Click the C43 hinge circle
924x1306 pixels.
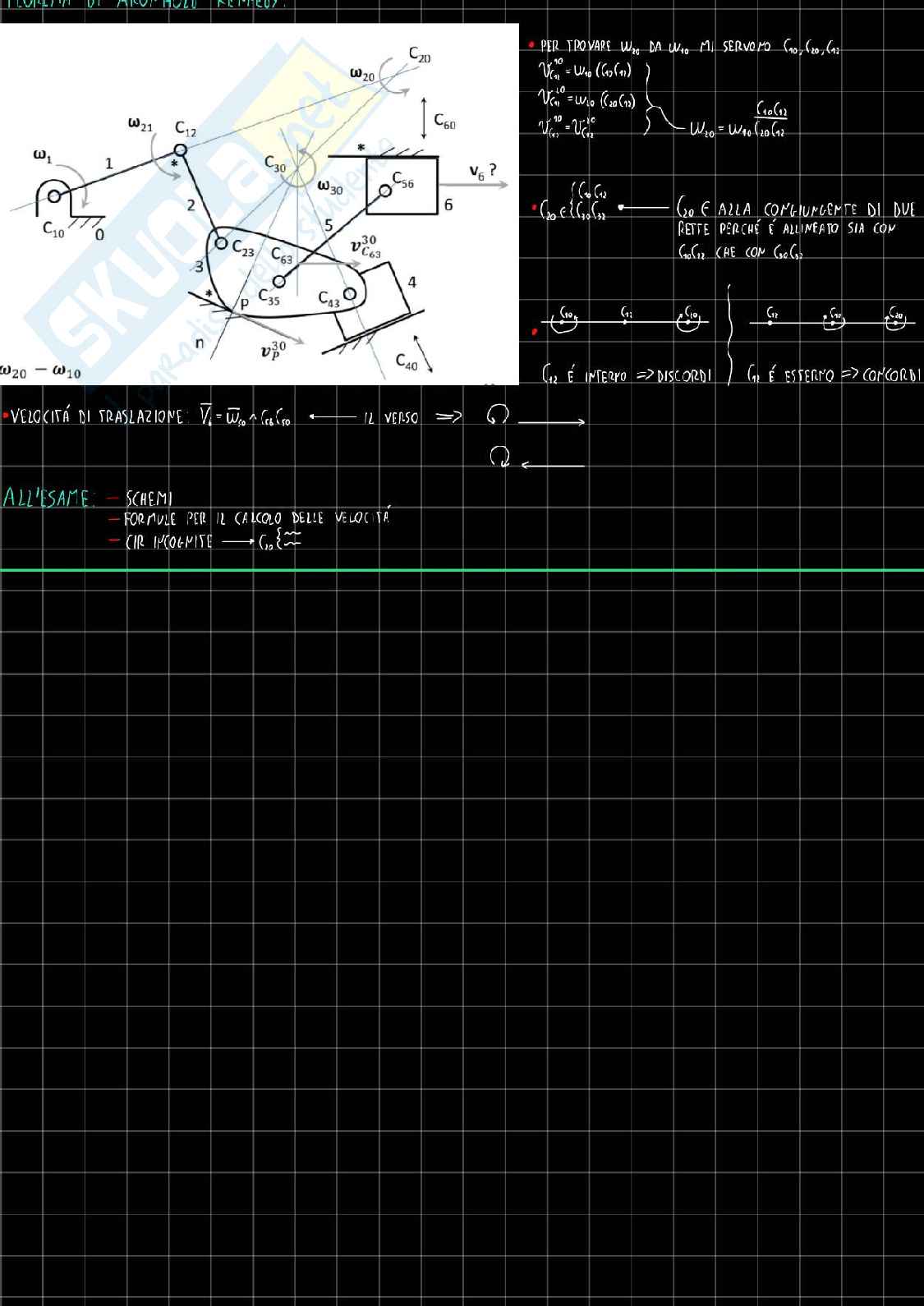(x=350, y=293)
